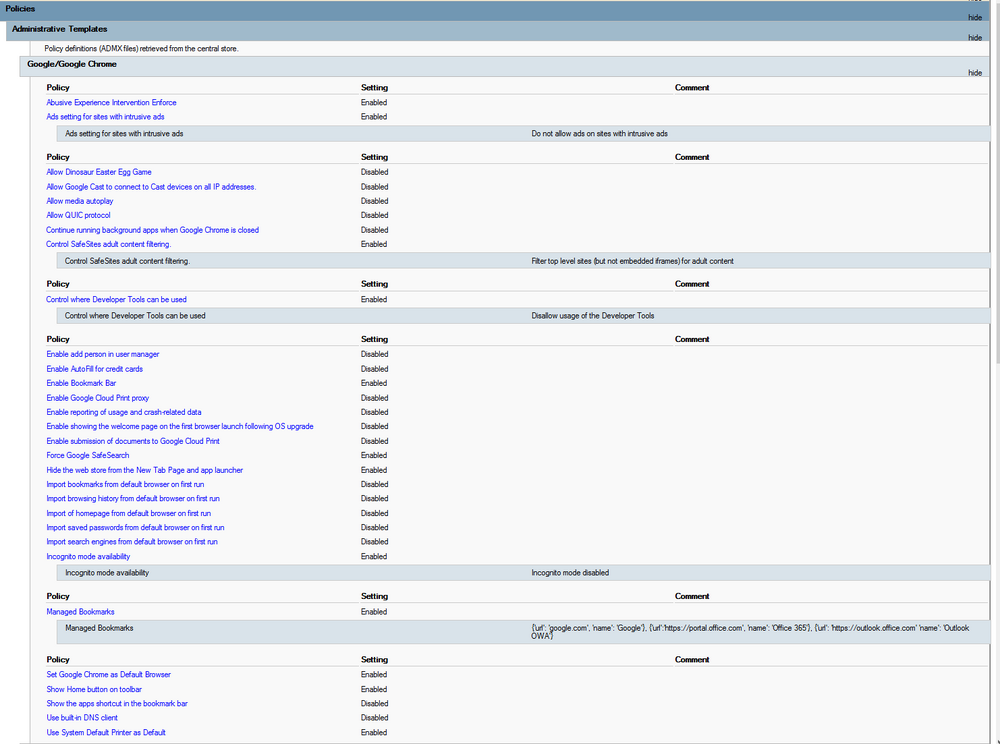Open Enable showing the welcome page policy
Screen dimensions: 1000x744
(180, 426)
